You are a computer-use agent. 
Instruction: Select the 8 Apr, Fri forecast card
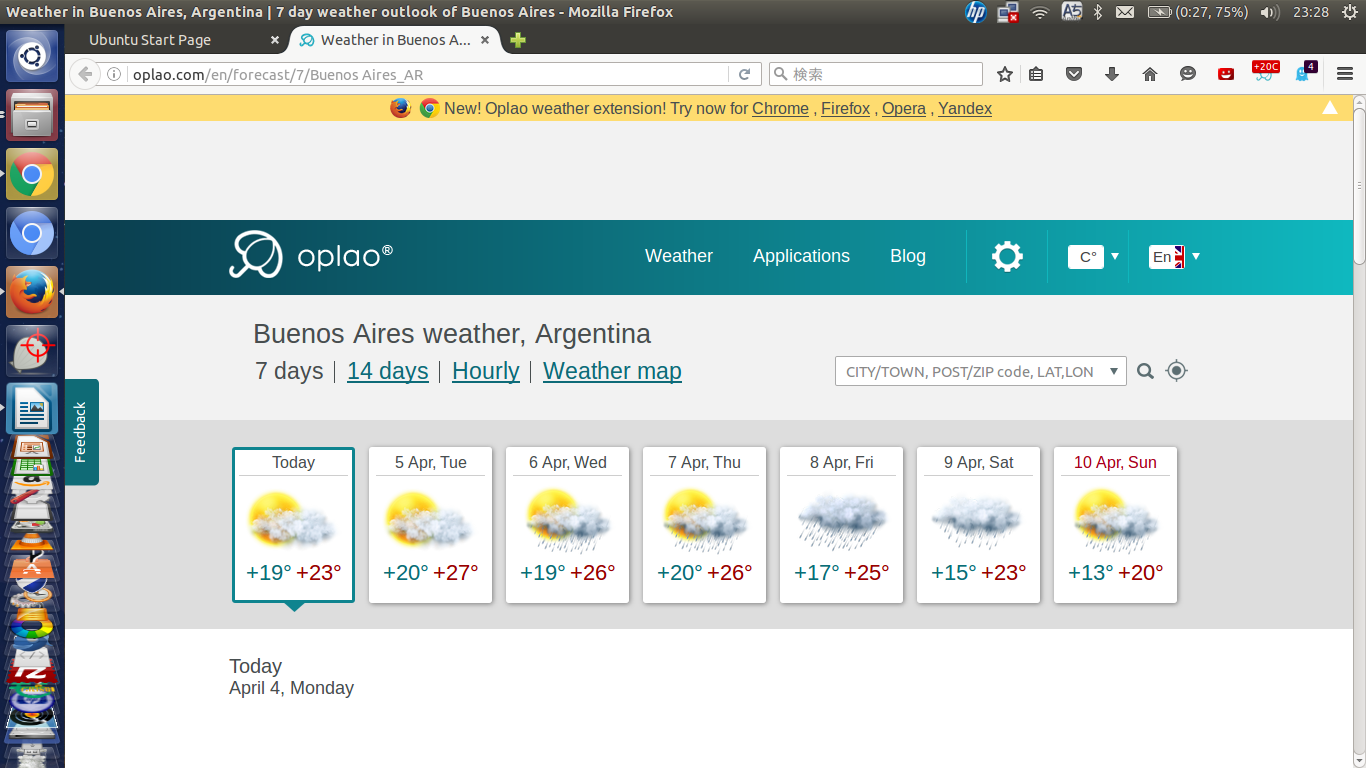click(x=842, y=525)
